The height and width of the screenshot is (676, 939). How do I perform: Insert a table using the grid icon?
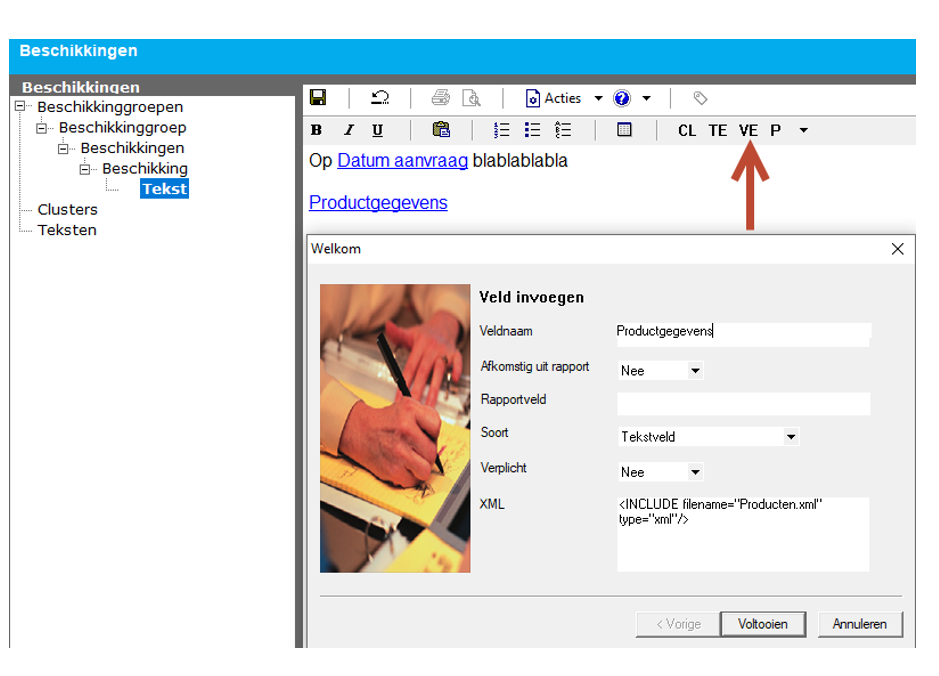(624, 130)
